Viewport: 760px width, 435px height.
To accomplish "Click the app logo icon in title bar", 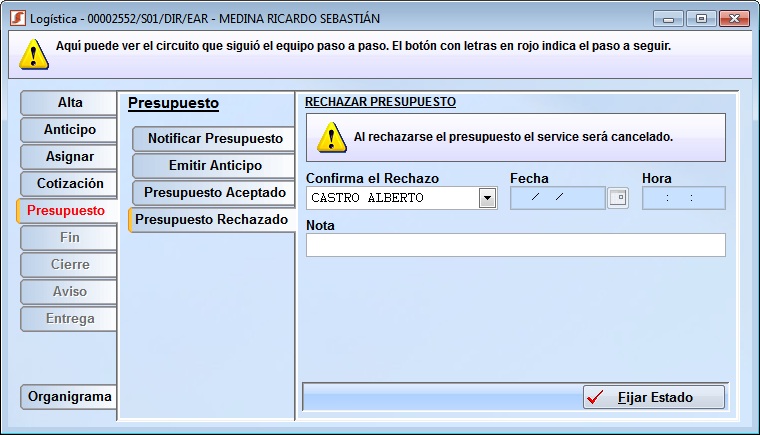I will [17, 19].
